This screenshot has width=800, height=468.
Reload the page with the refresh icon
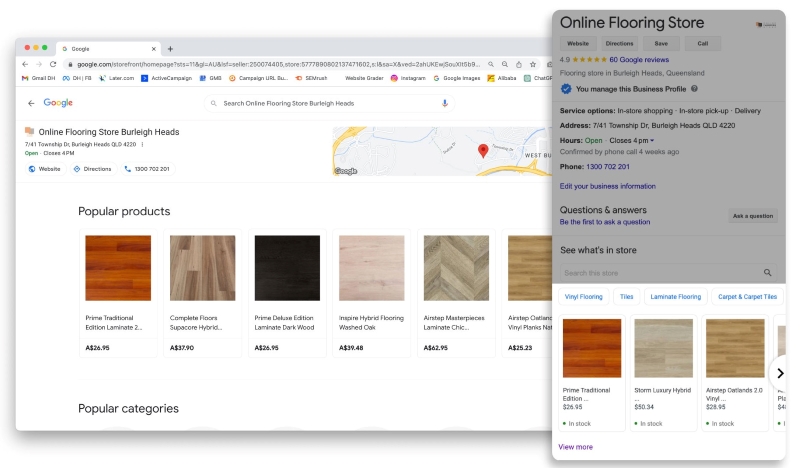(53, 64)
